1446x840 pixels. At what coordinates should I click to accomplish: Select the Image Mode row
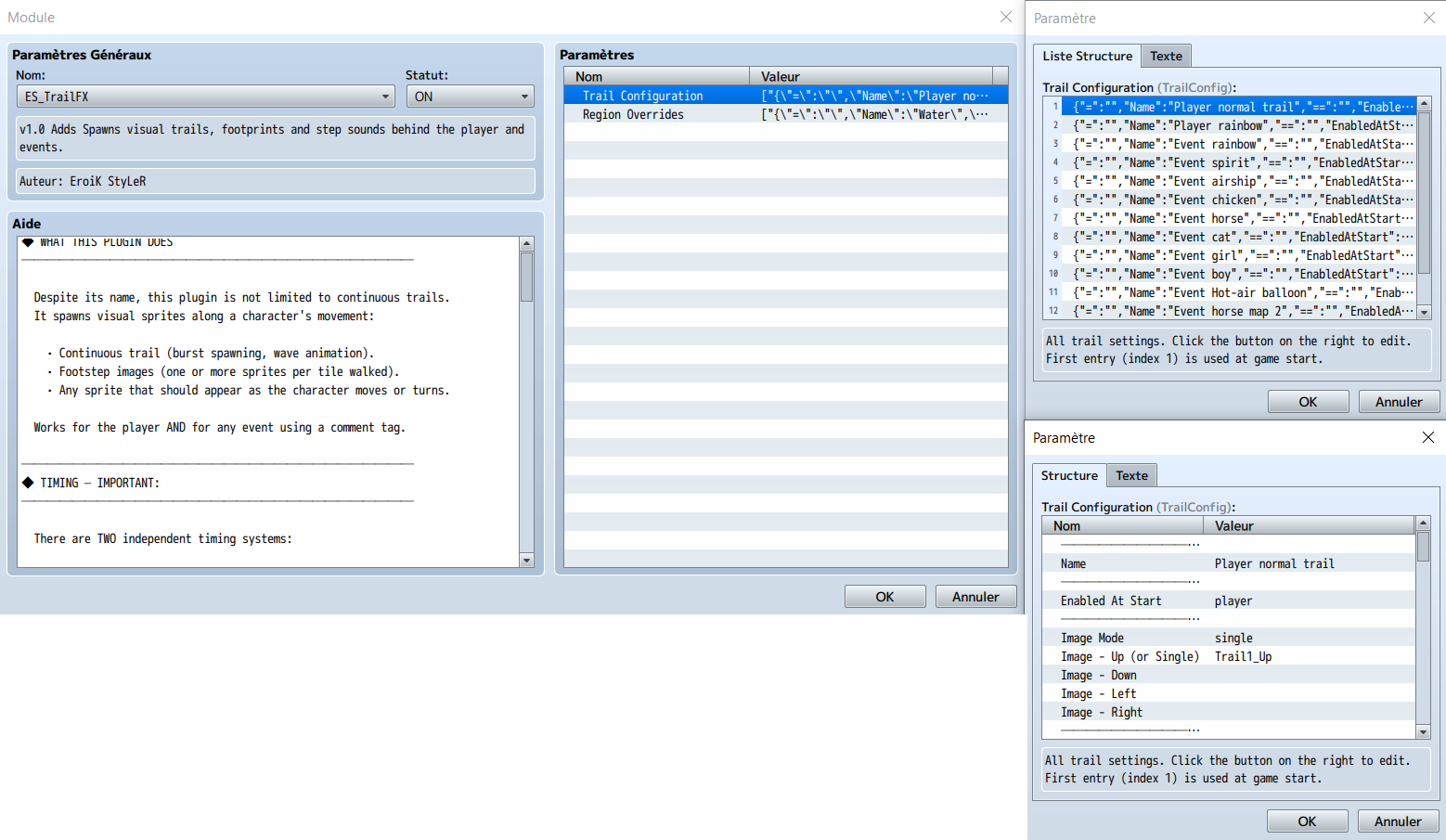coord(1229,638)
